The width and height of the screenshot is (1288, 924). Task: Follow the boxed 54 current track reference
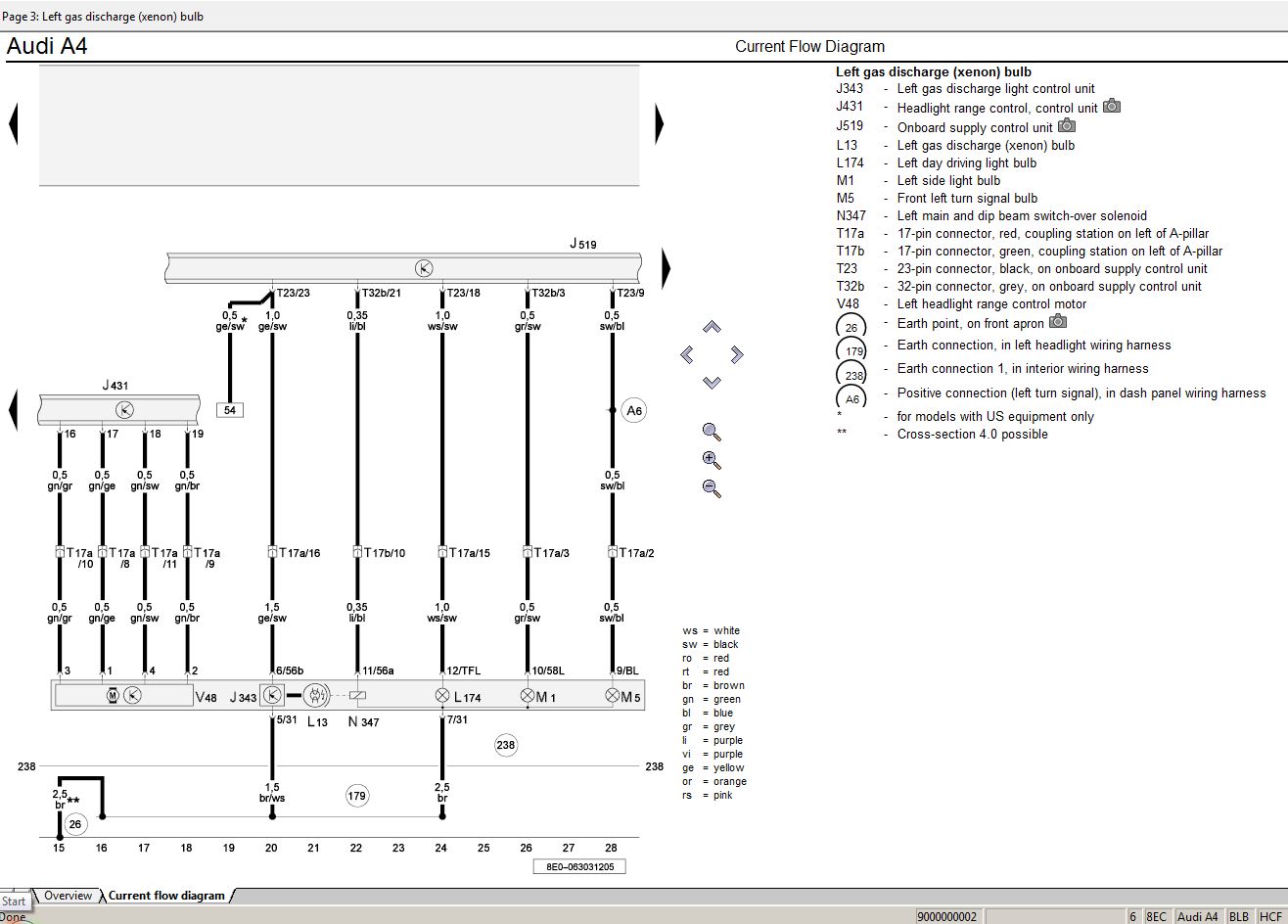click(230, 410)
